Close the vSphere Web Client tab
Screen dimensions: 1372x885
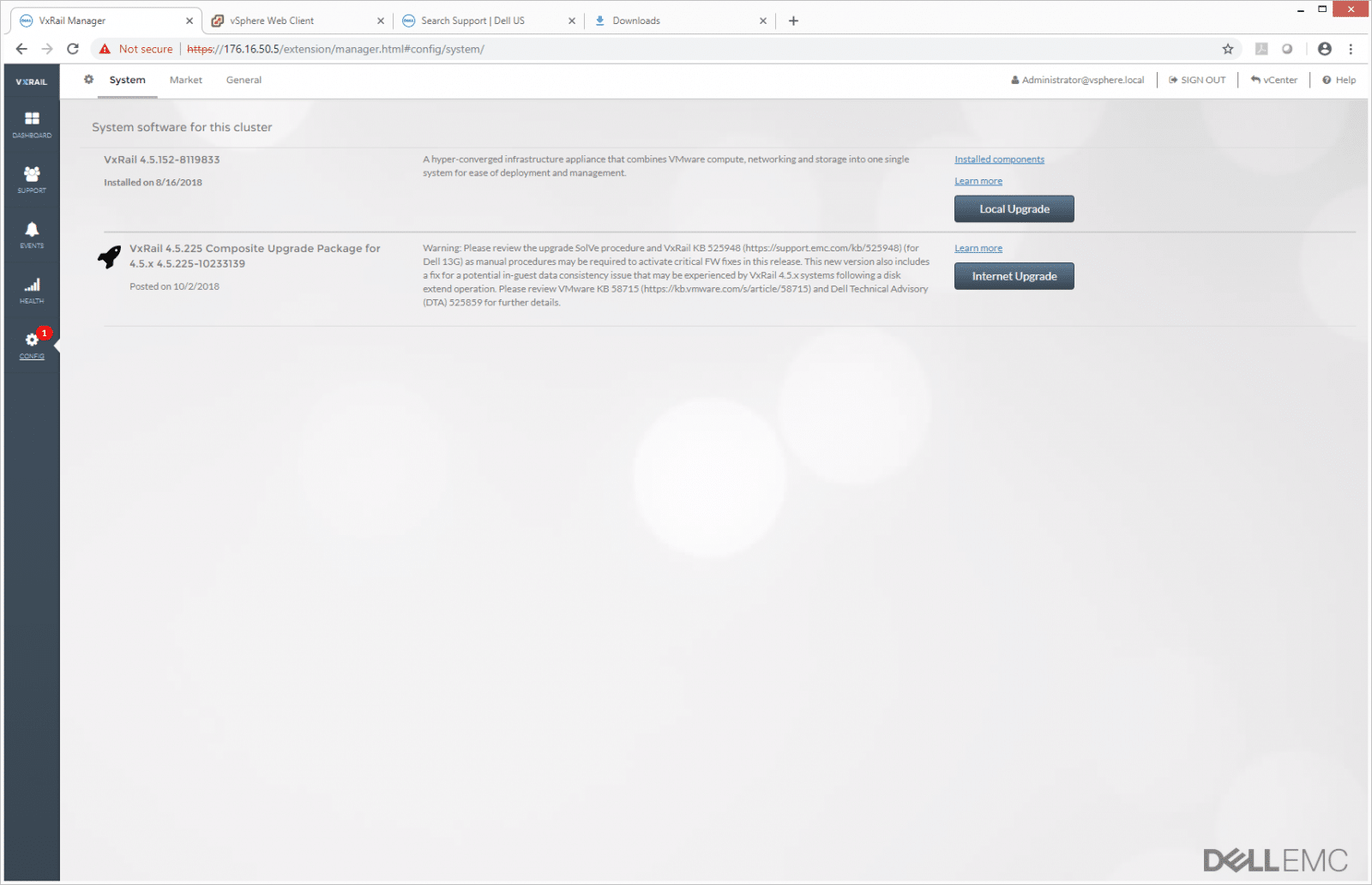(x=381, y=21)
